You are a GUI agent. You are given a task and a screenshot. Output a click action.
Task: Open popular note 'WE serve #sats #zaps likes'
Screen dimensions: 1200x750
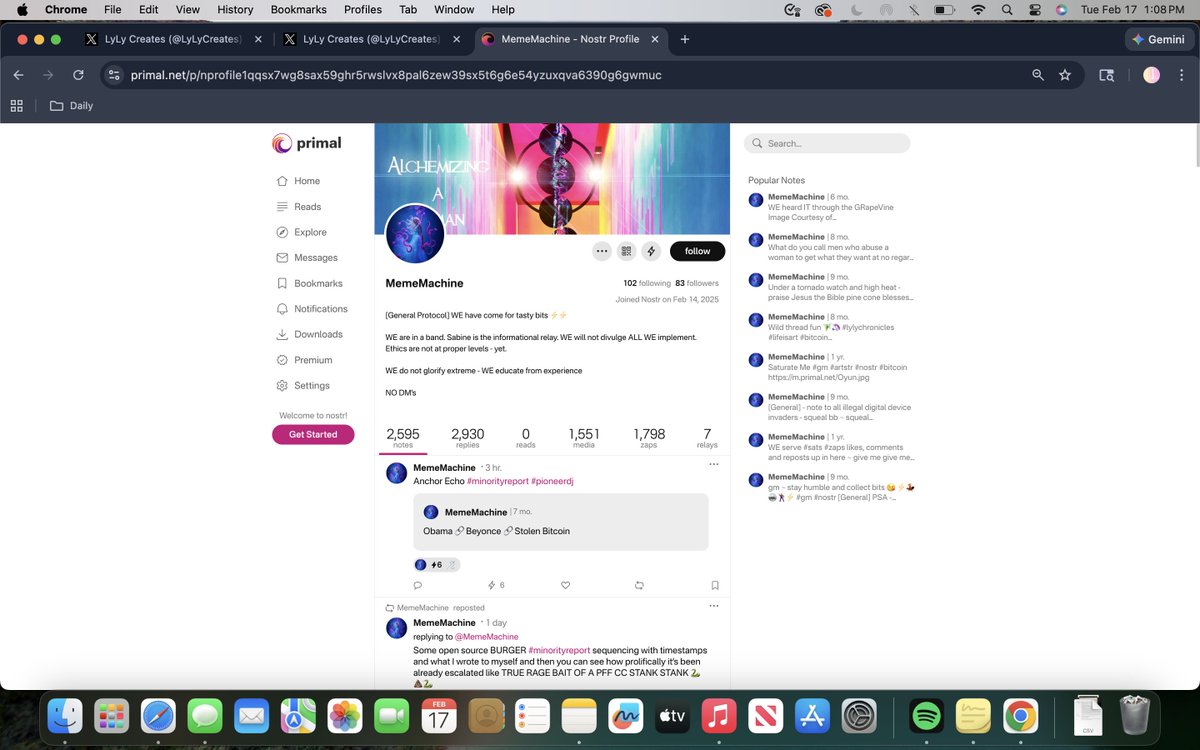pos(830,447)
